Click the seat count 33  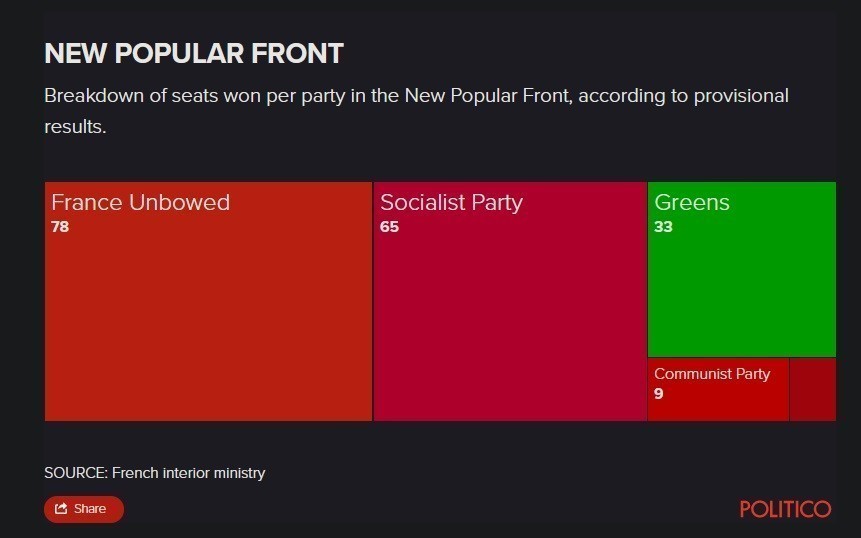pos(663,227)
